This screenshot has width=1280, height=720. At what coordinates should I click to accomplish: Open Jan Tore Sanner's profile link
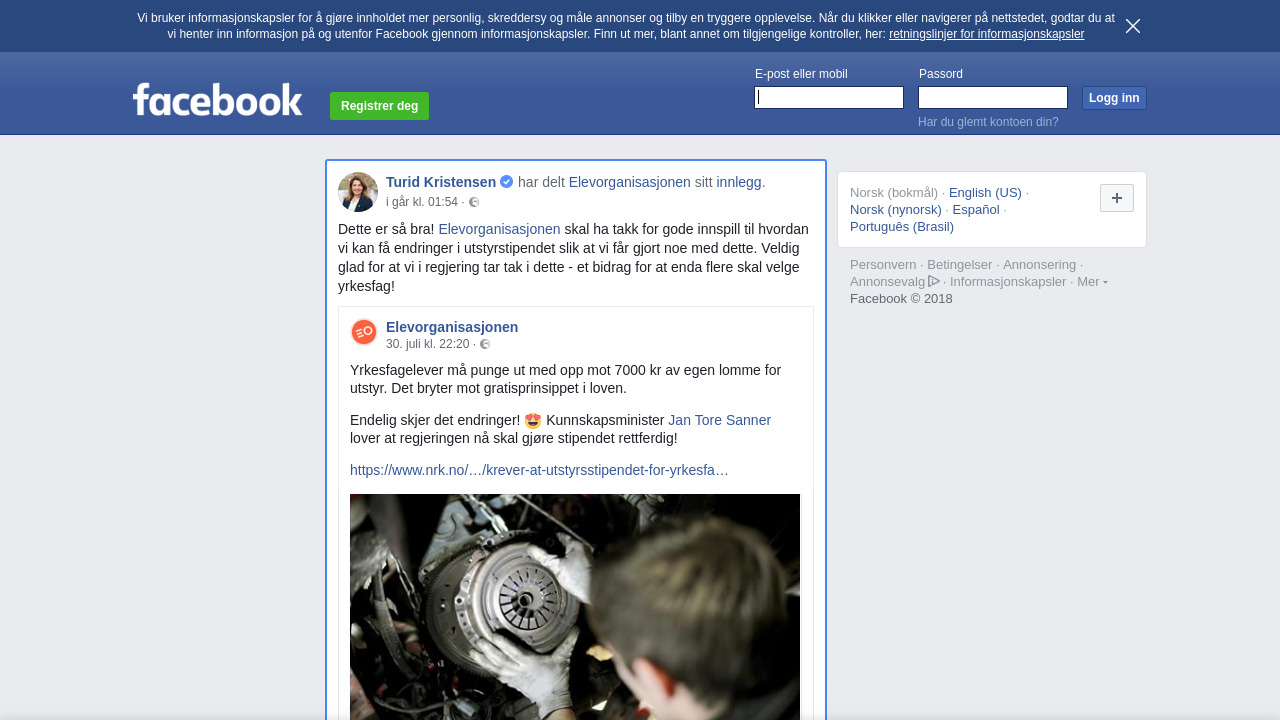pyautogui.click(x=719, y=420)
